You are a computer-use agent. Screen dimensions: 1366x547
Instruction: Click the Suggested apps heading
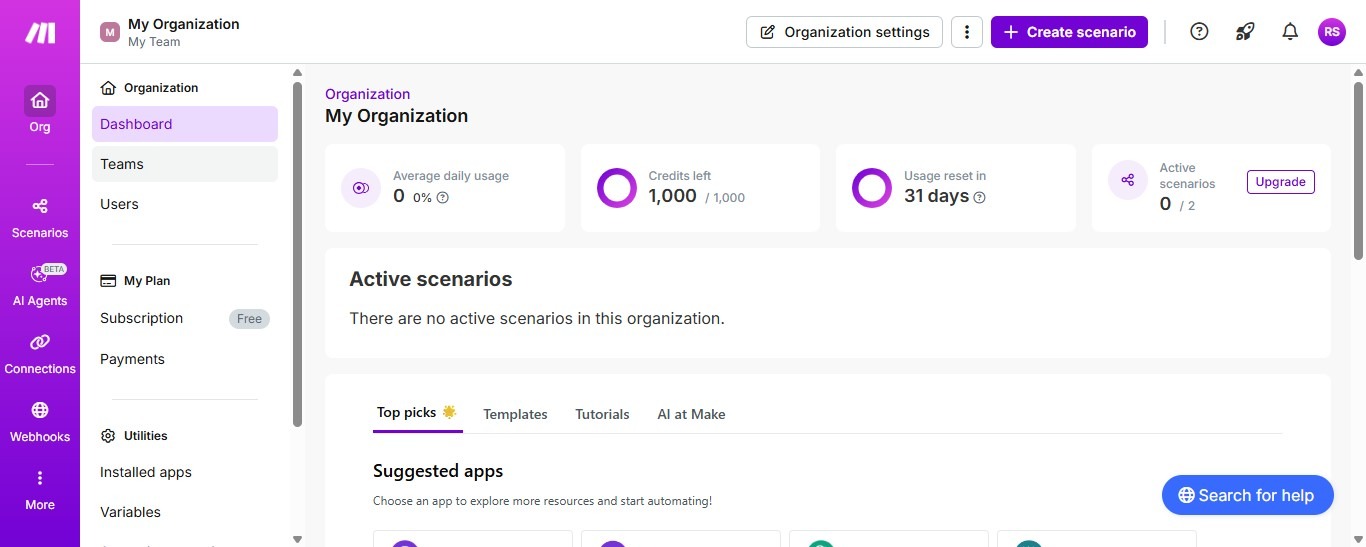(438, 471)
